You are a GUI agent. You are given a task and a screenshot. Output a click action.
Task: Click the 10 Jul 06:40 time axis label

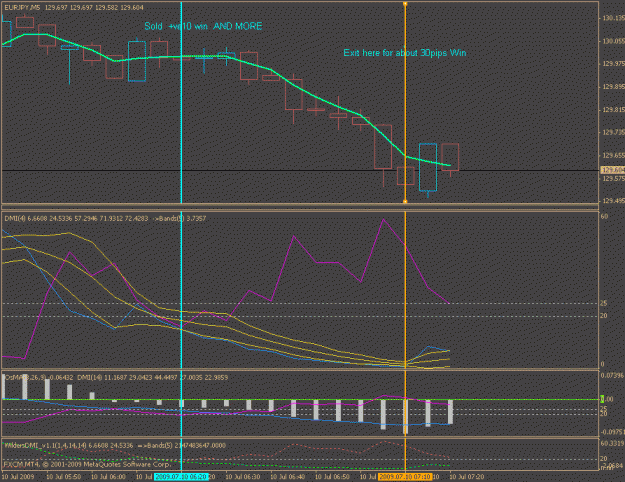pyautogui.click(x=288, y=477)
